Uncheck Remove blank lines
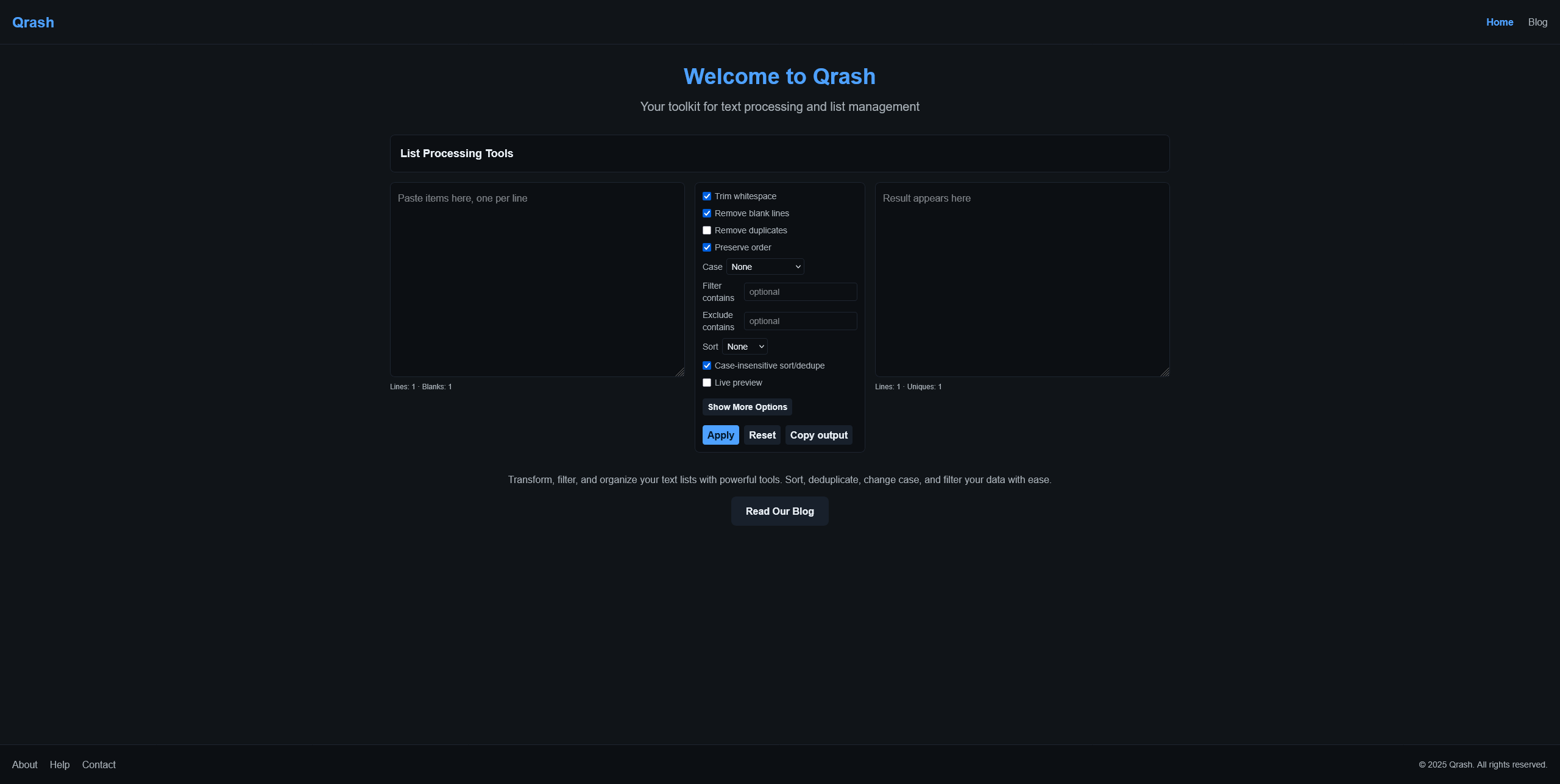The height and width of the screenshot is (784, 1560). (707, 213)
